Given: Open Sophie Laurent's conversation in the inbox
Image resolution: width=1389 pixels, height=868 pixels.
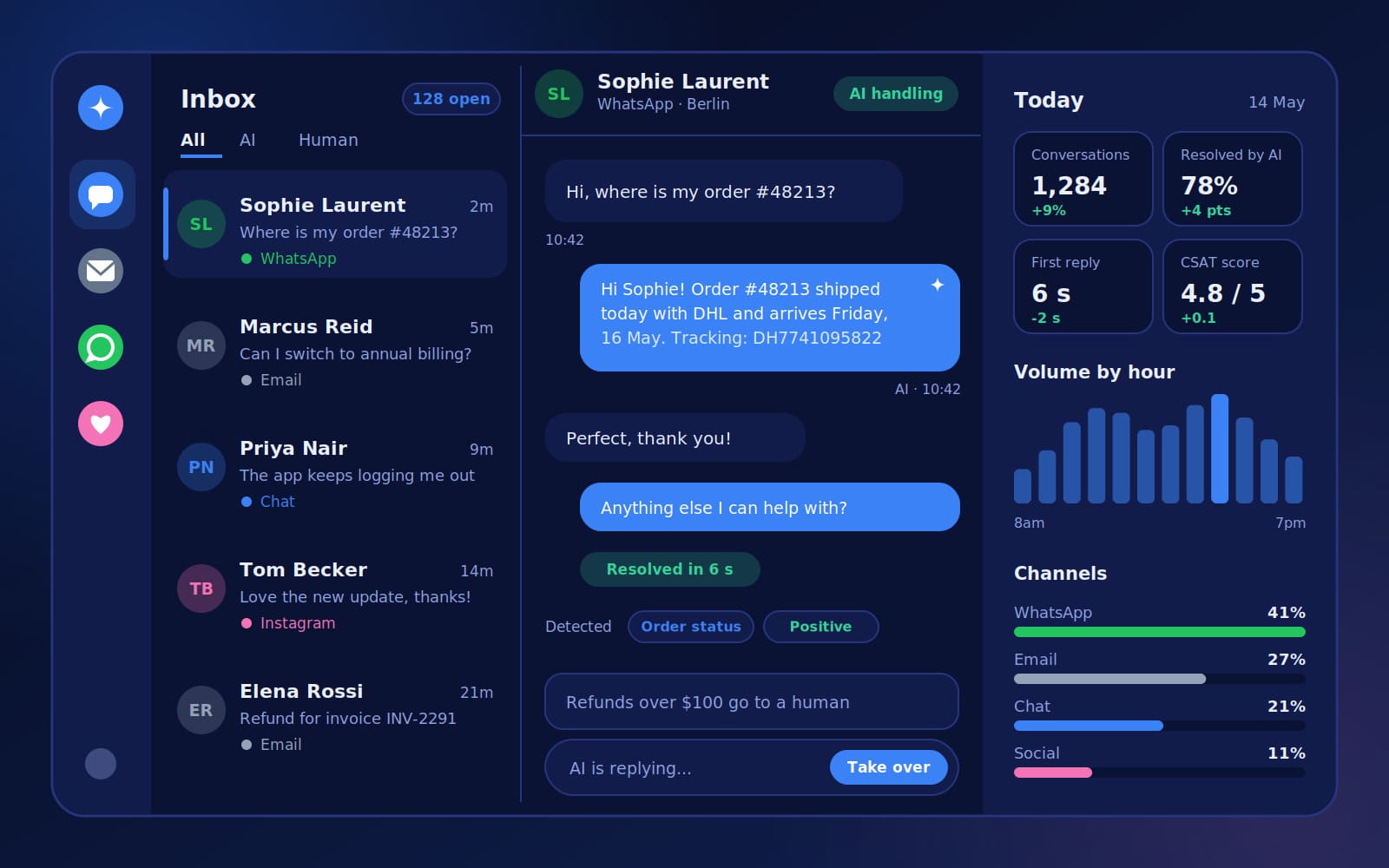Looking at the screenshot, I should point(335,224).
